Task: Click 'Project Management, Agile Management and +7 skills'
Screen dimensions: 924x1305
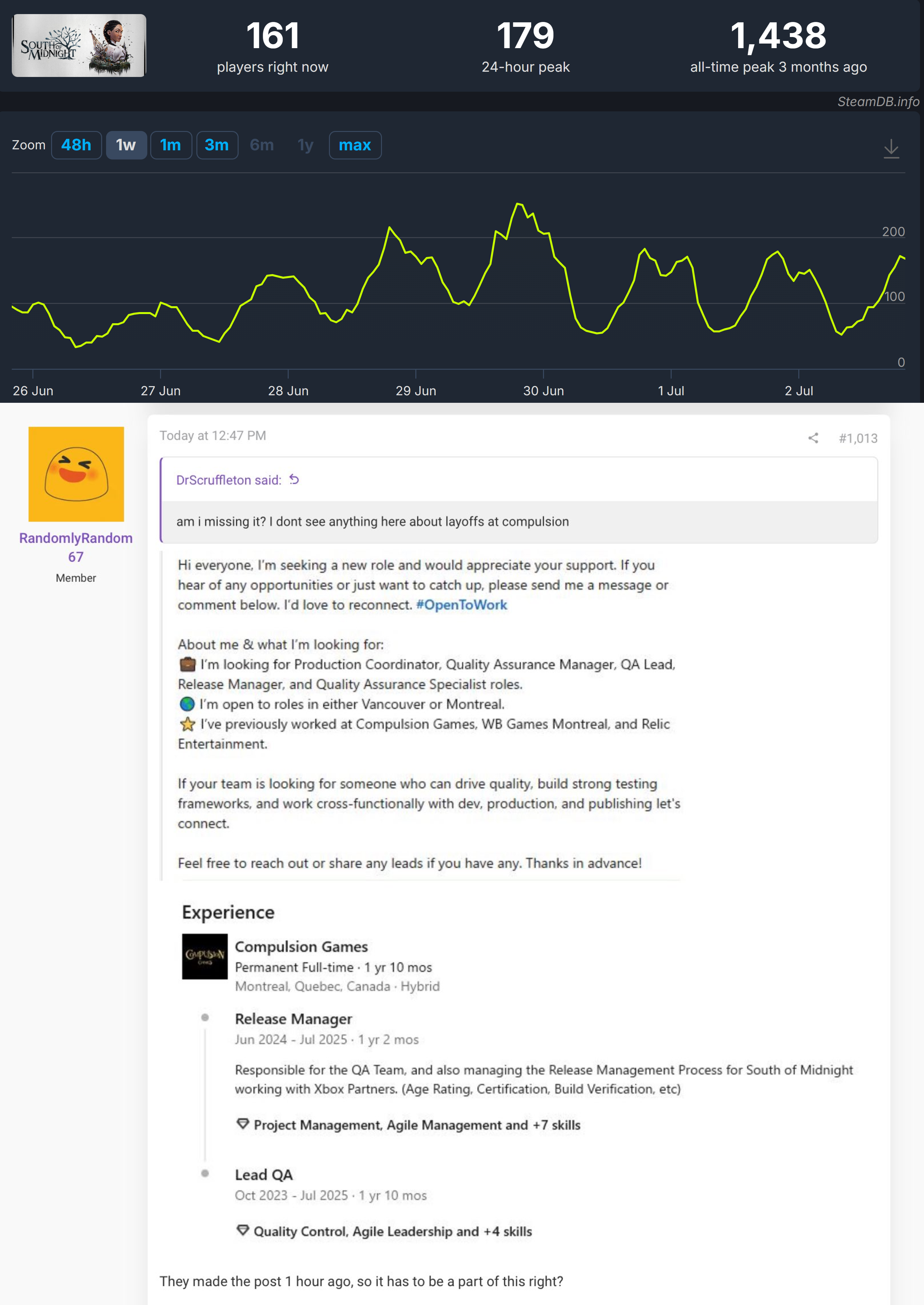Action: [x=417, y=1125]
